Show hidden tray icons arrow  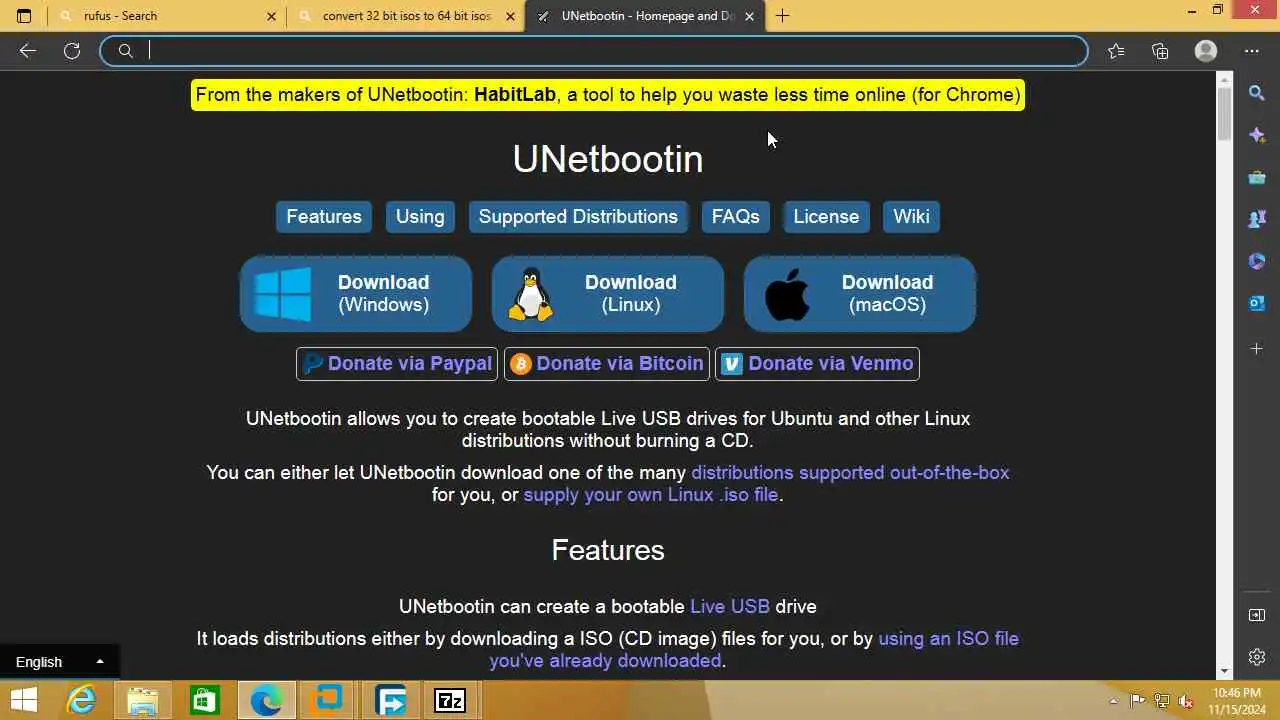tap(1113, 701)
